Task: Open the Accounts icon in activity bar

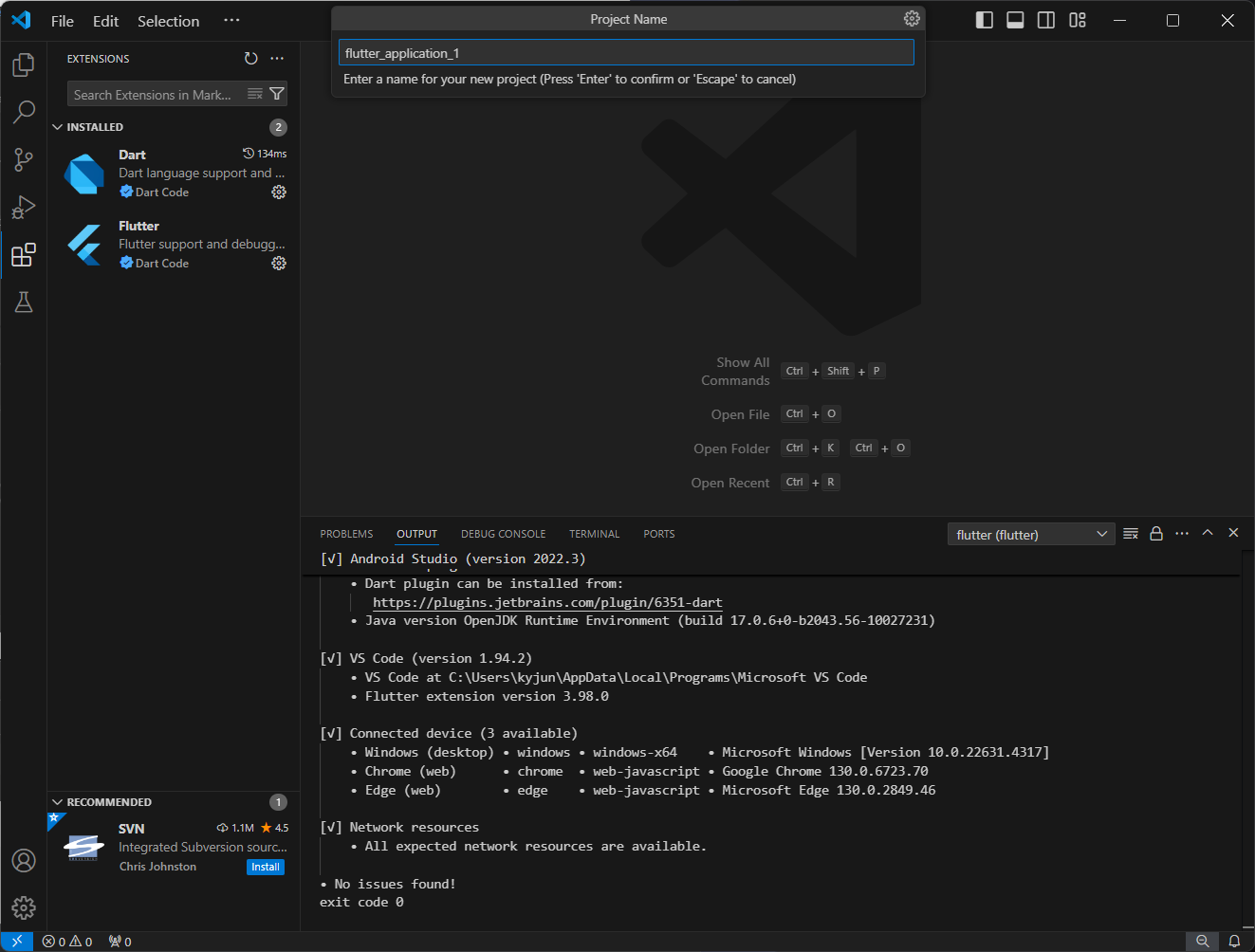Action: [24, 860]
